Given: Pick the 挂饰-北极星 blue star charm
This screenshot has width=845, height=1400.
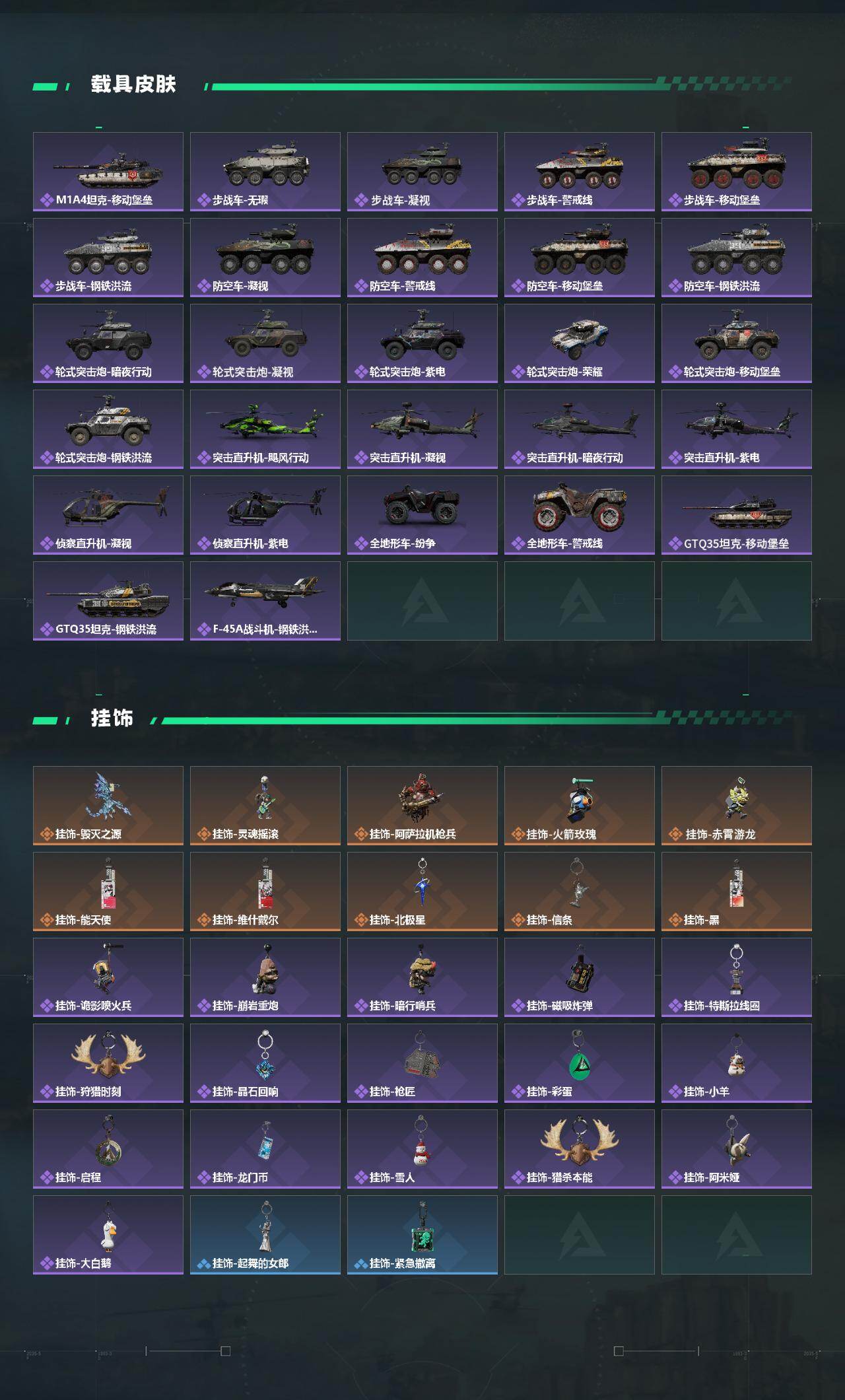Looking at the screenshot, I should [422, 892].
